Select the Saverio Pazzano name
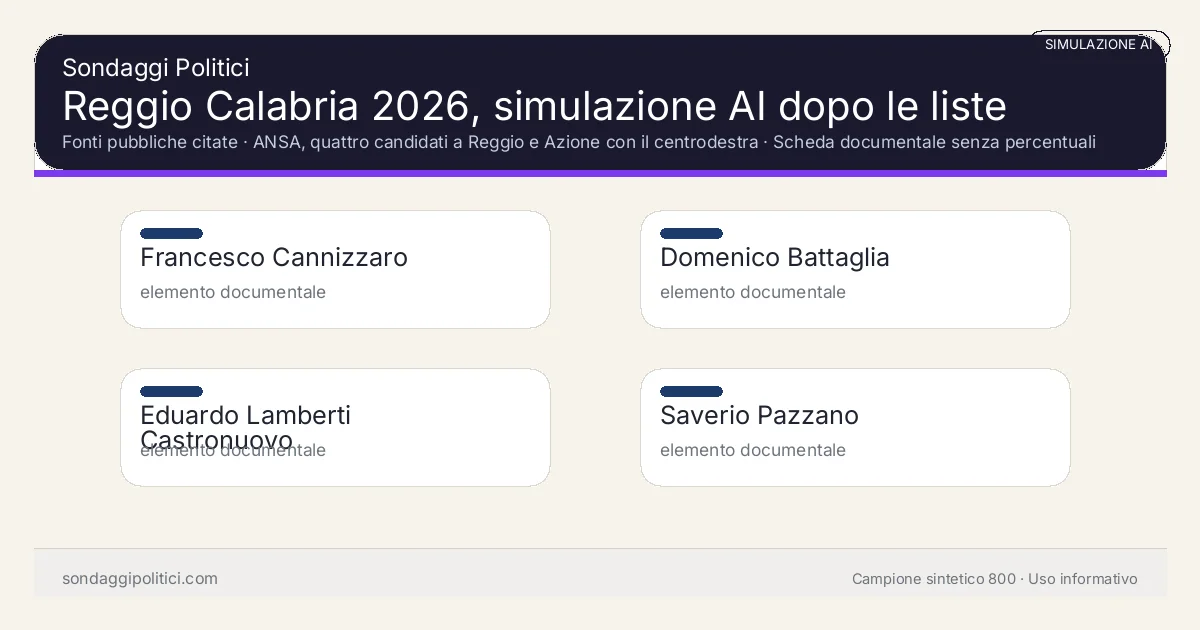 point(759,416)
